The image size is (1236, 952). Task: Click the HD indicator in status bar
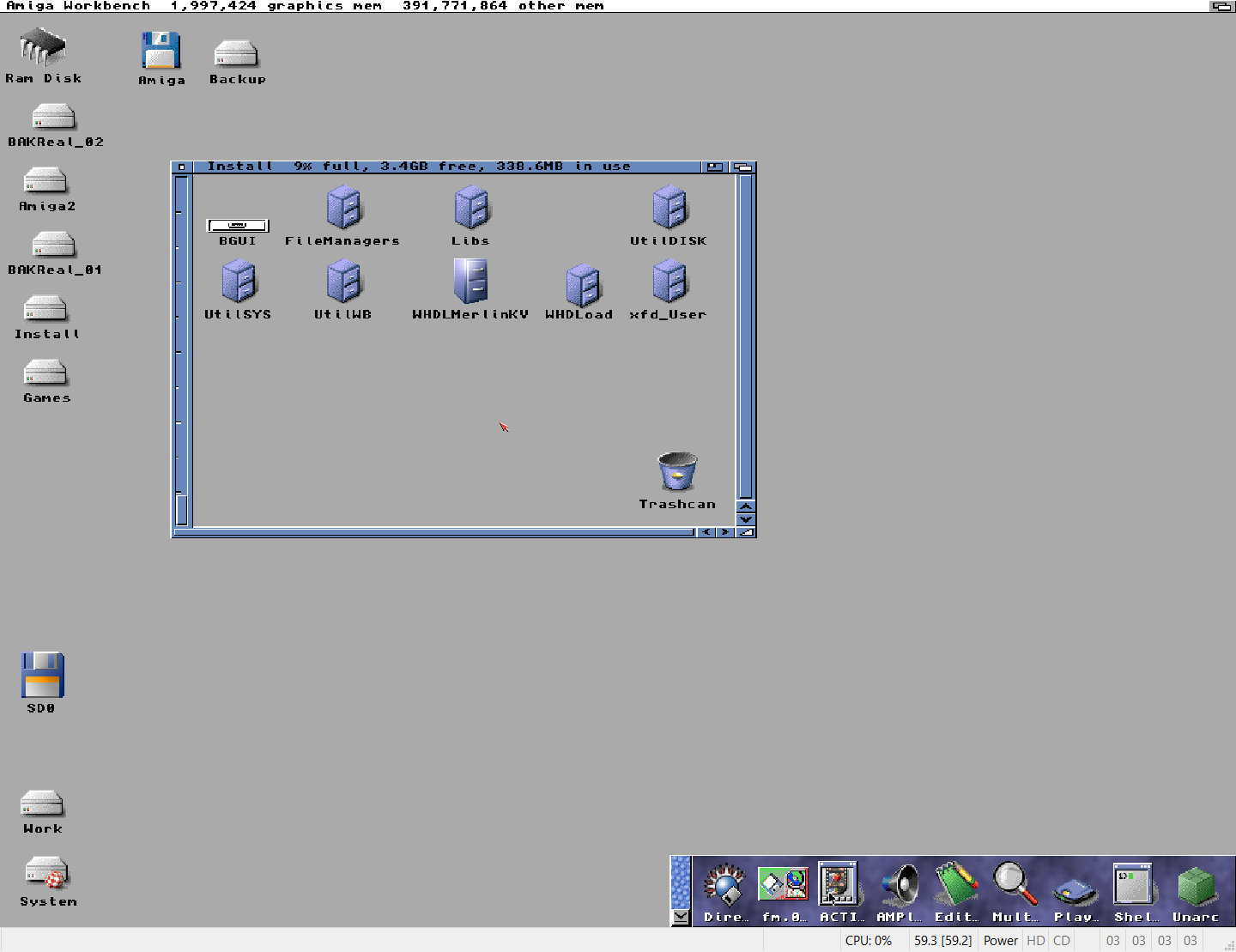click(x=1036, y=941)
